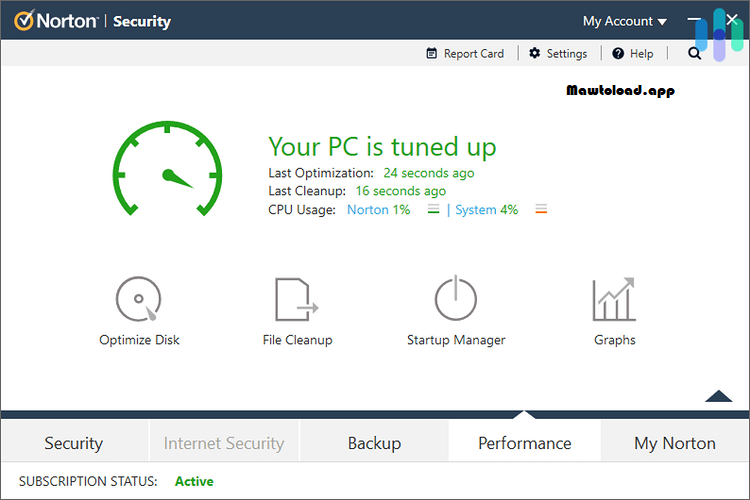Click the Optimize Disk label
This screenshot has height=500, width=750.
(x=139, y=340)
